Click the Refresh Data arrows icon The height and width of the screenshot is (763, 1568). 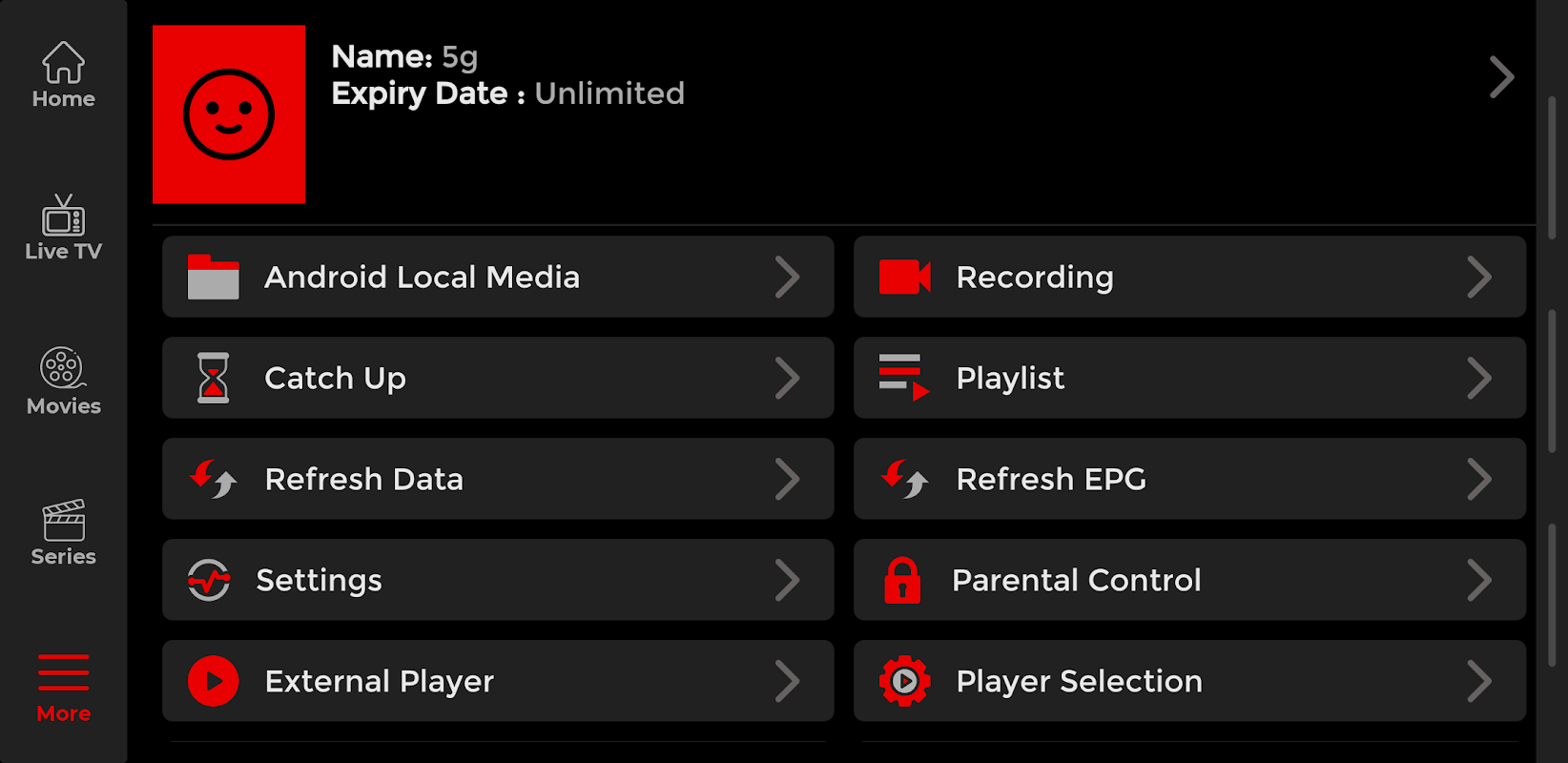point(214,480)
